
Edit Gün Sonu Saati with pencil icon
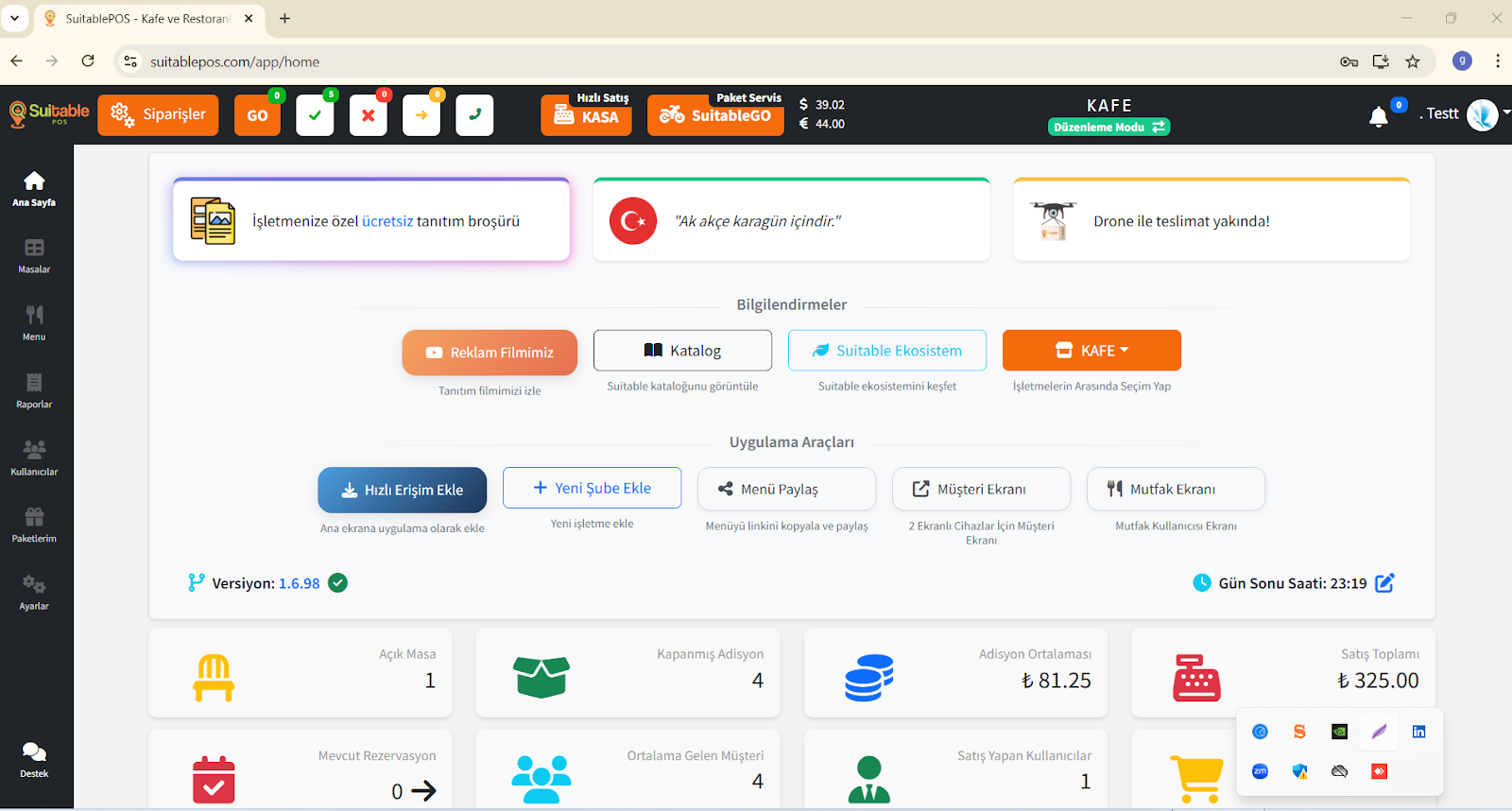click(x=1384, y=583)
